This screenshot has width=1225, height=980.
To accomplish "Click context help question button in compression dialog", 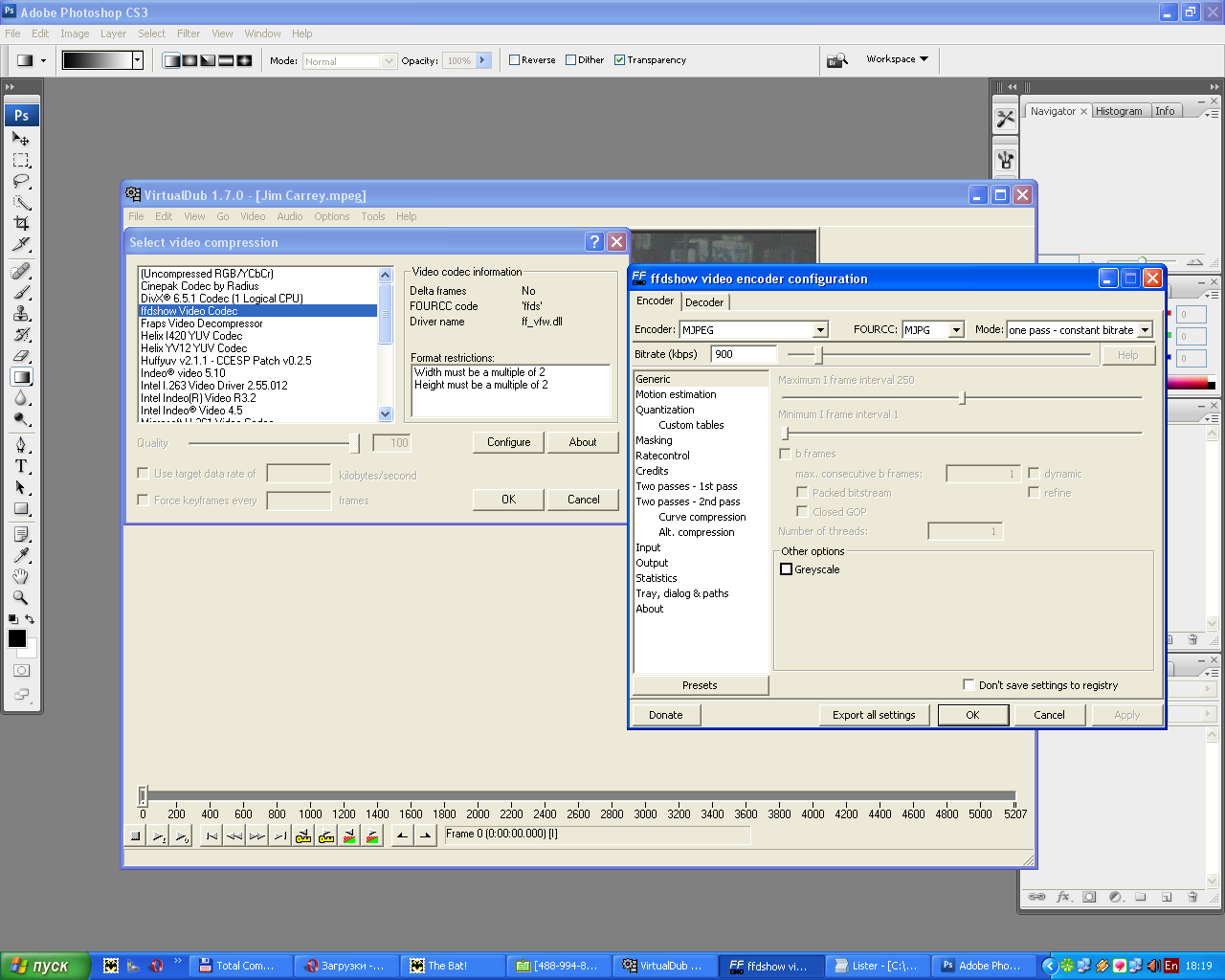I will click(x=594, y=242).
